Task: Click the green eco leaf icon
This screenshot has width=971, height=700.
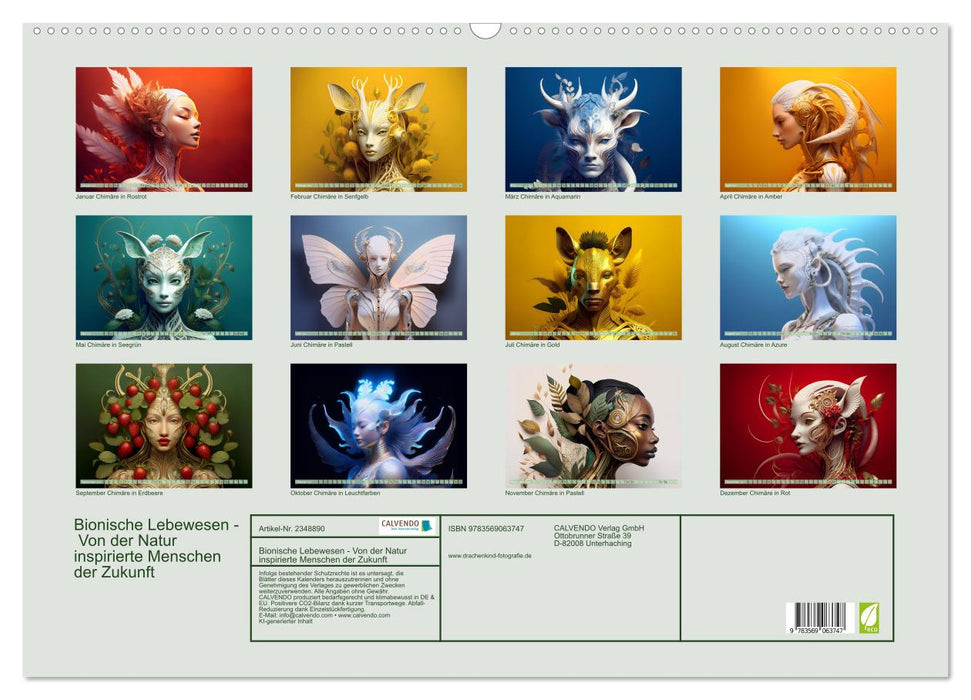Action: 868,618
